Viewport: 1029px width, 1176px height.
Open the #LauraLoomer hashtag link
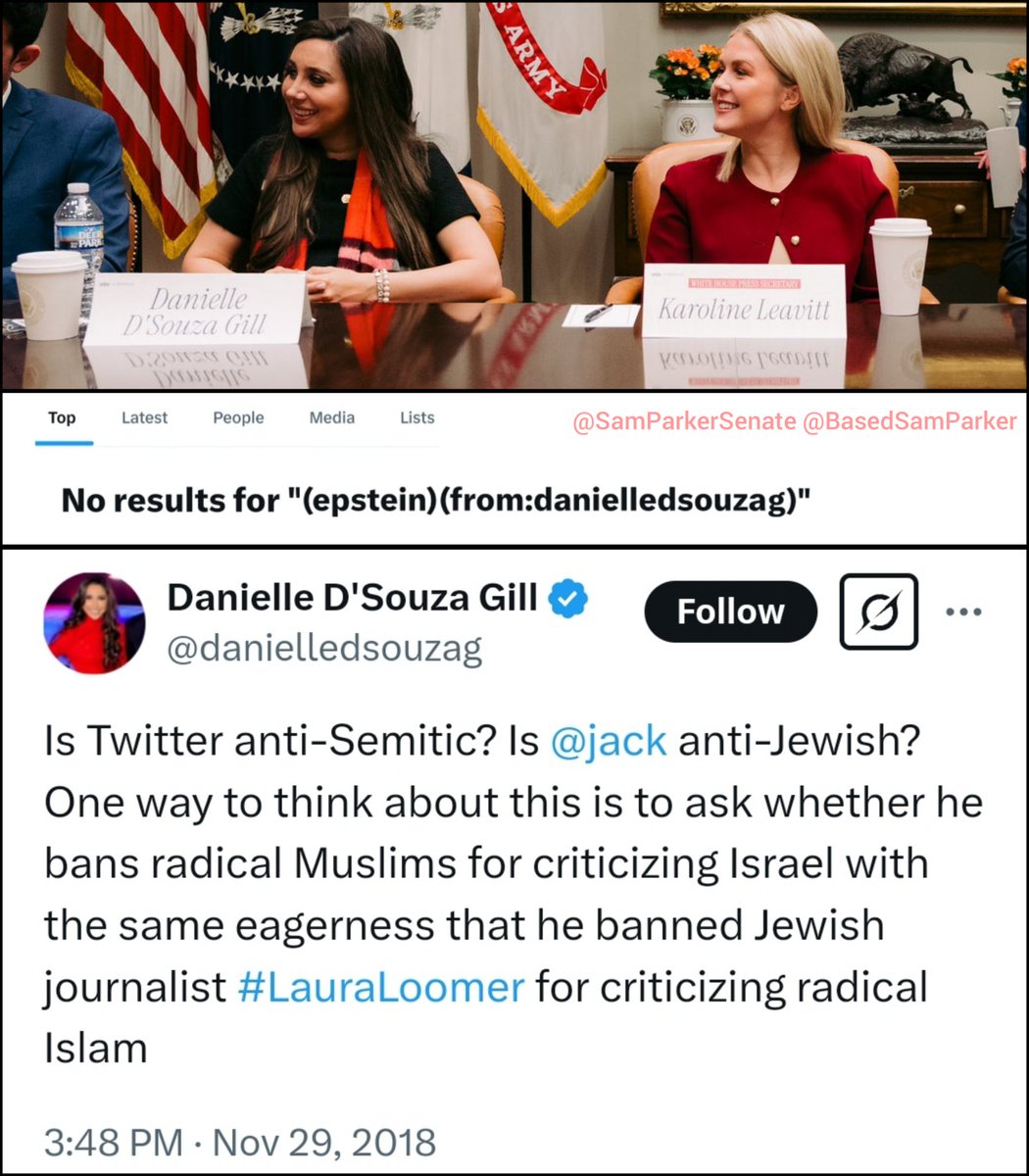click(381, 986)
